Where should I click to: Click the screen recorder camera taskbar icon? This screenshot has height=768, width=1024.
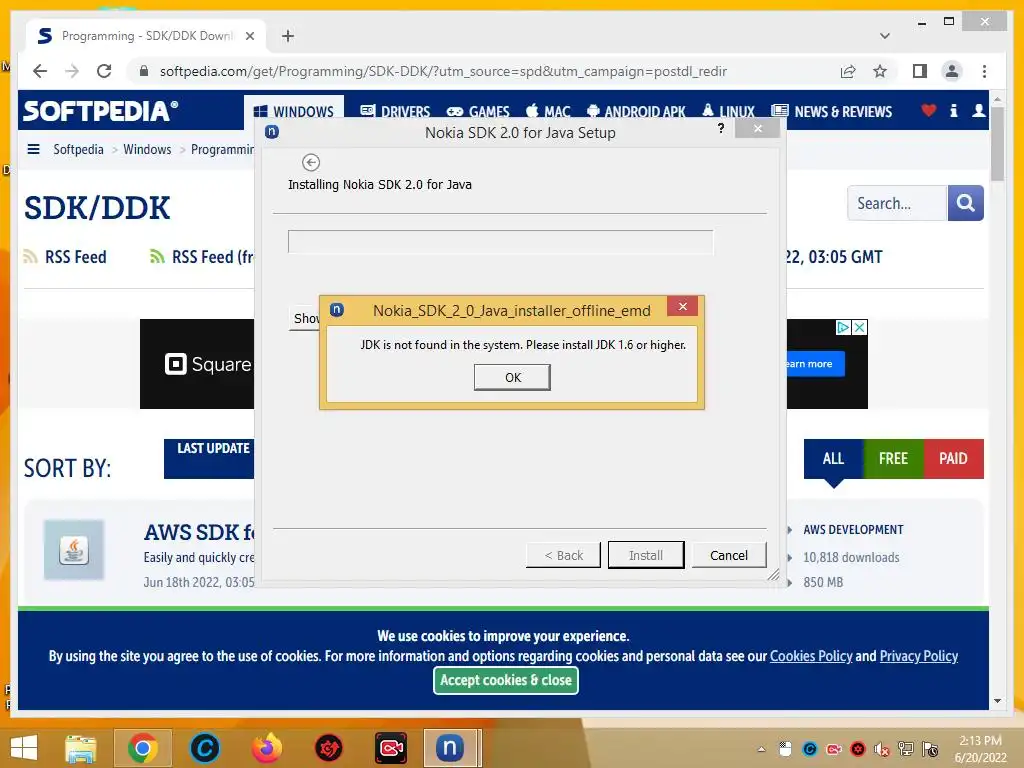pyautogui.click(x=391, y=748)
